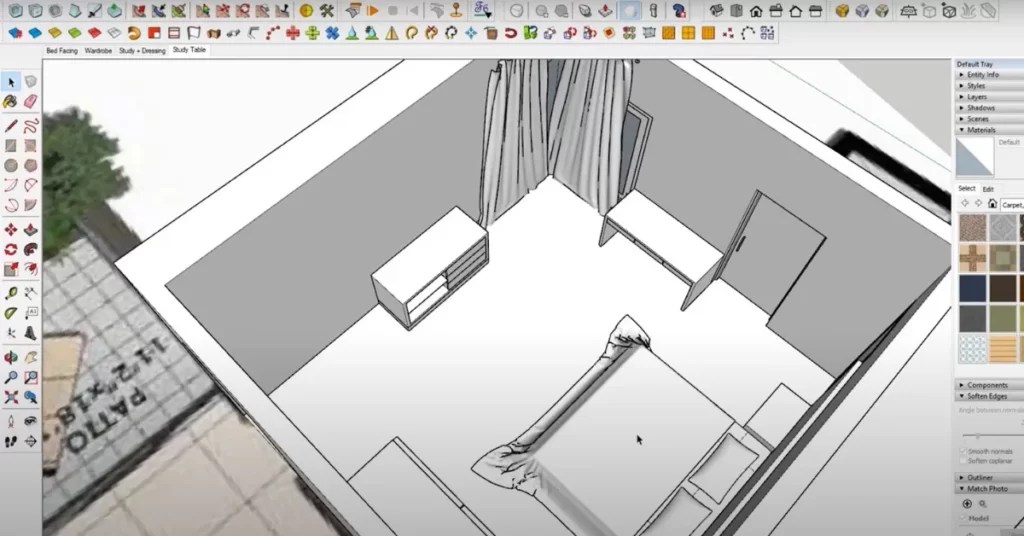
Task: Toggle the Model checkbox in Match Photo
Action: (963, 518)
